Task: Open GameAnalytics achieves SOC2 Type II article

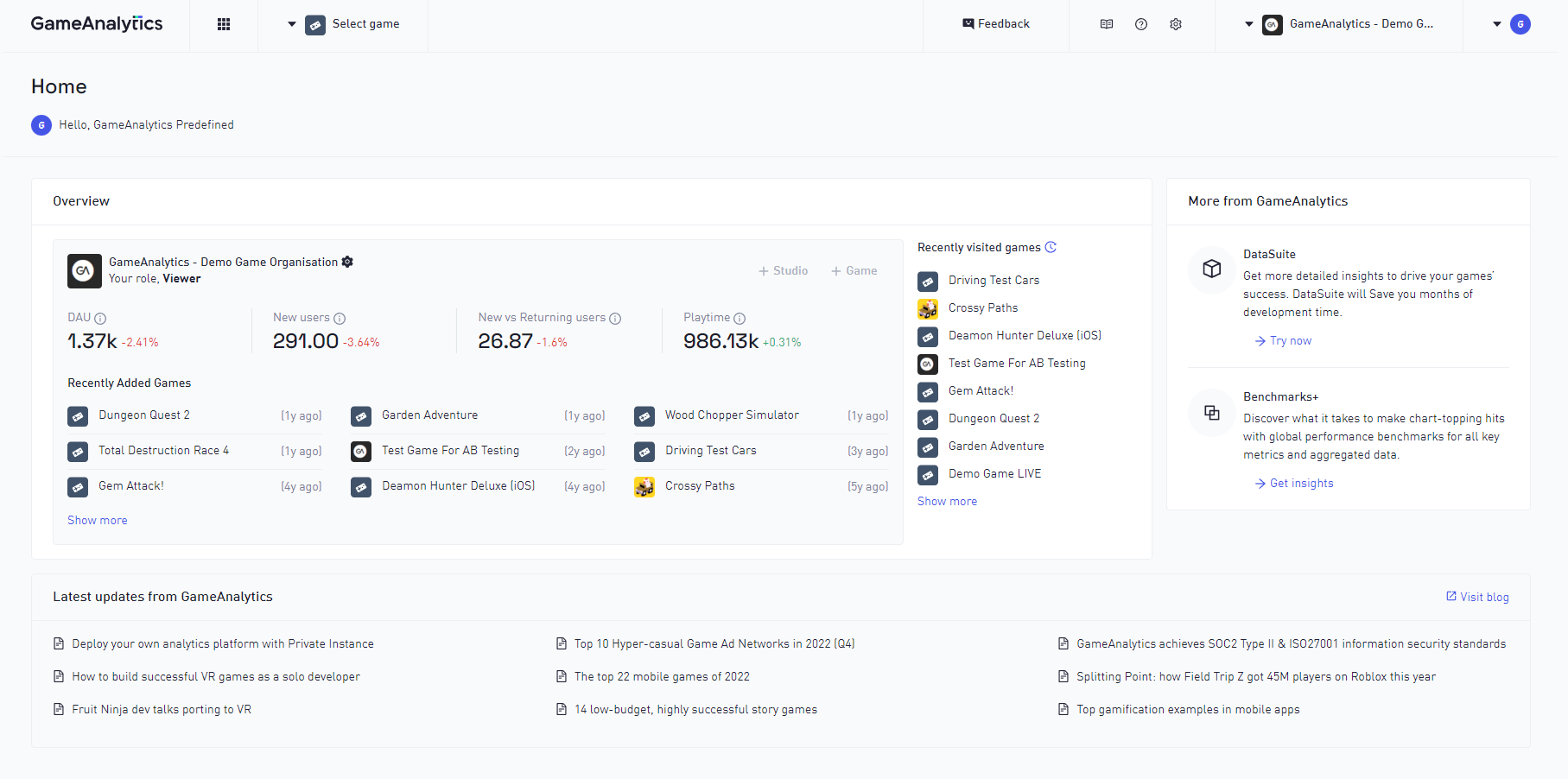Action: tap(1291, 644)
